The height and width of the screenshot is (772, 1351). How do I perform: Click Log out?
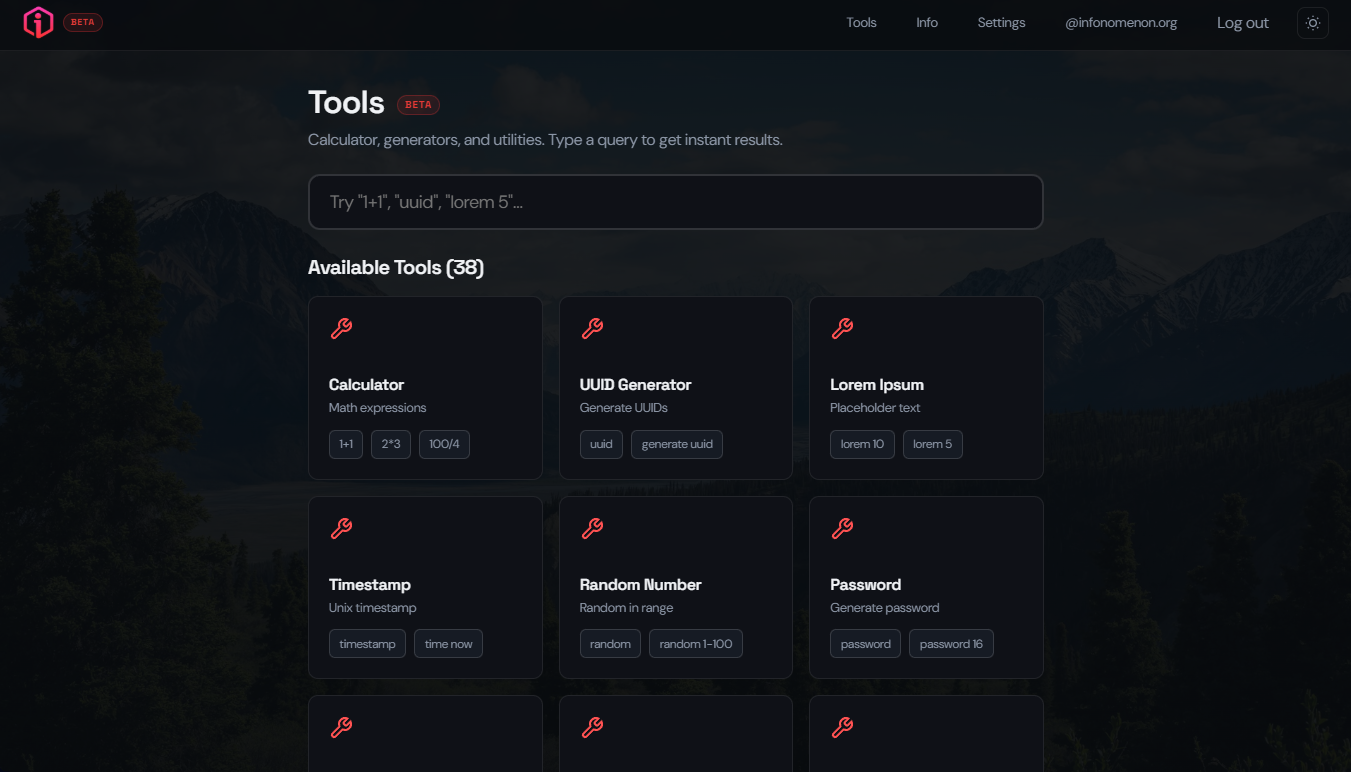tap(1243, 23)
